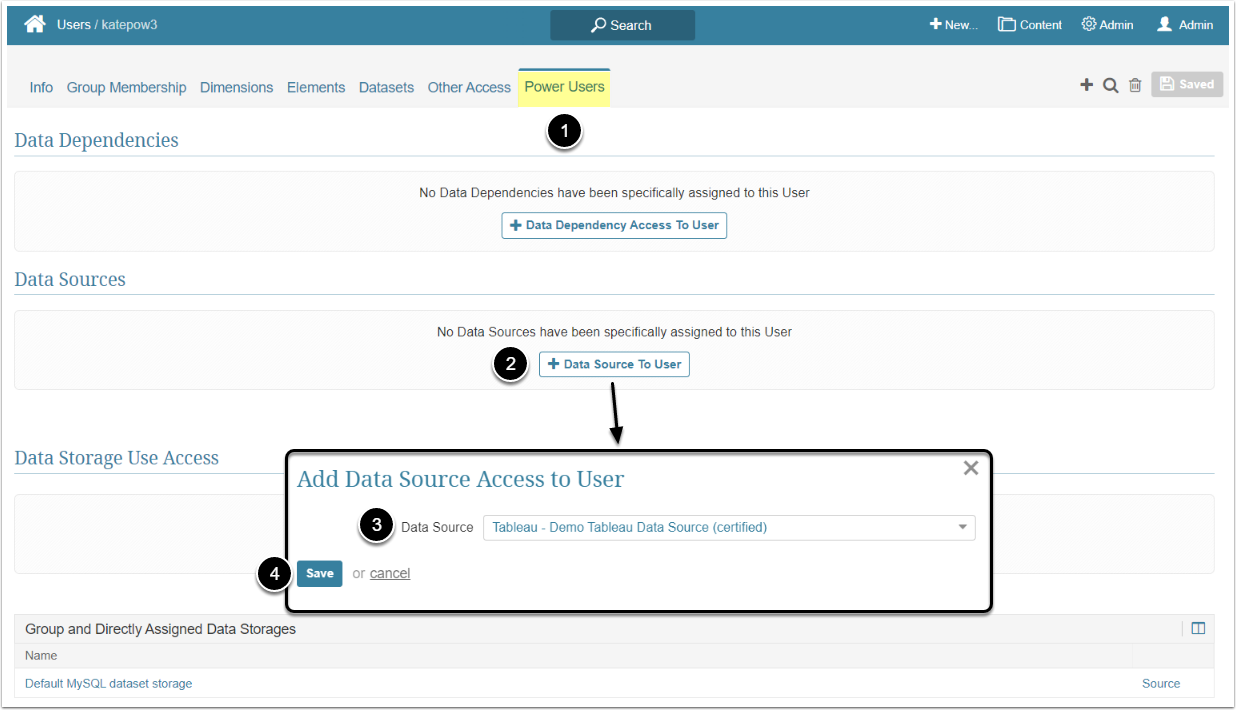The height and width of the screenshot is (710, 1236).
Task: Save the data source access
Action: (319, 573)
